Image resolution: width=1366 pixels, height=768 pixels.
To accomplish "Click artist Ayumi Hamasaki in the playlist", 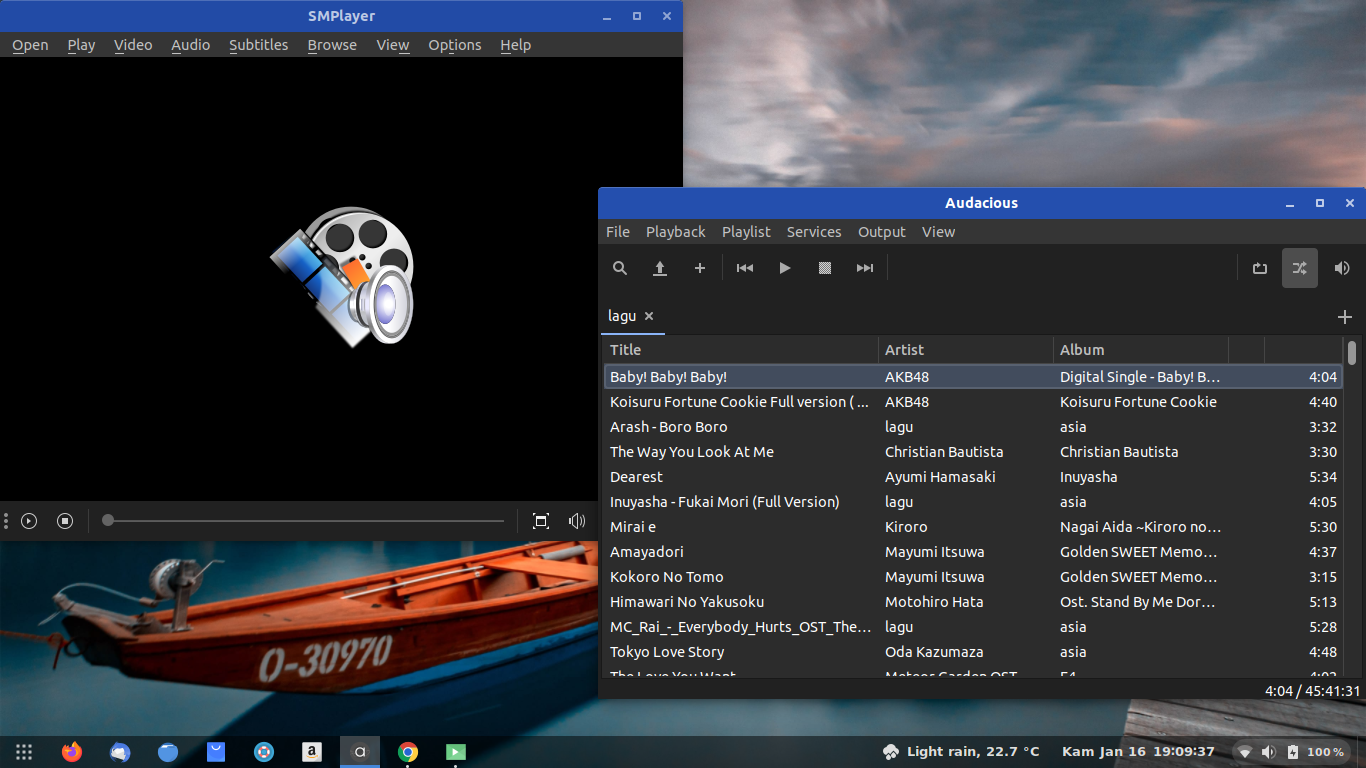I will click(940, 477).
